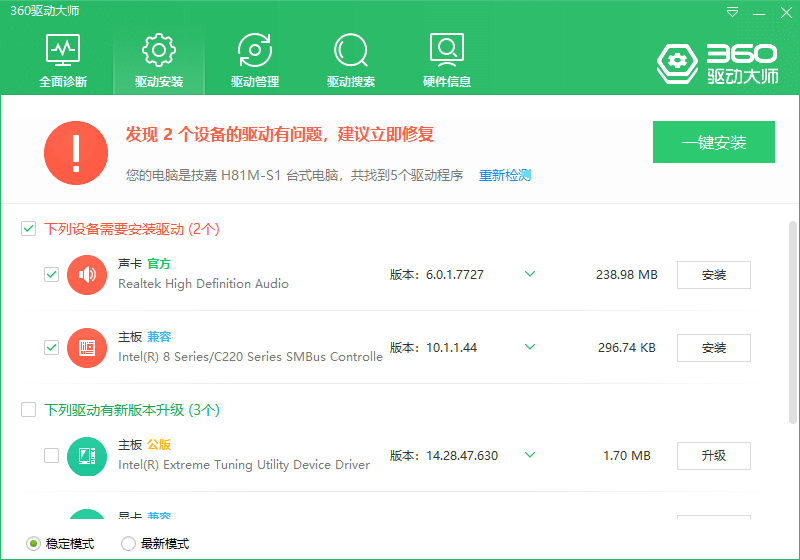Open the 驱动搜索 magnifier icon
Screen dimensions: 800x560
(351, 50)
